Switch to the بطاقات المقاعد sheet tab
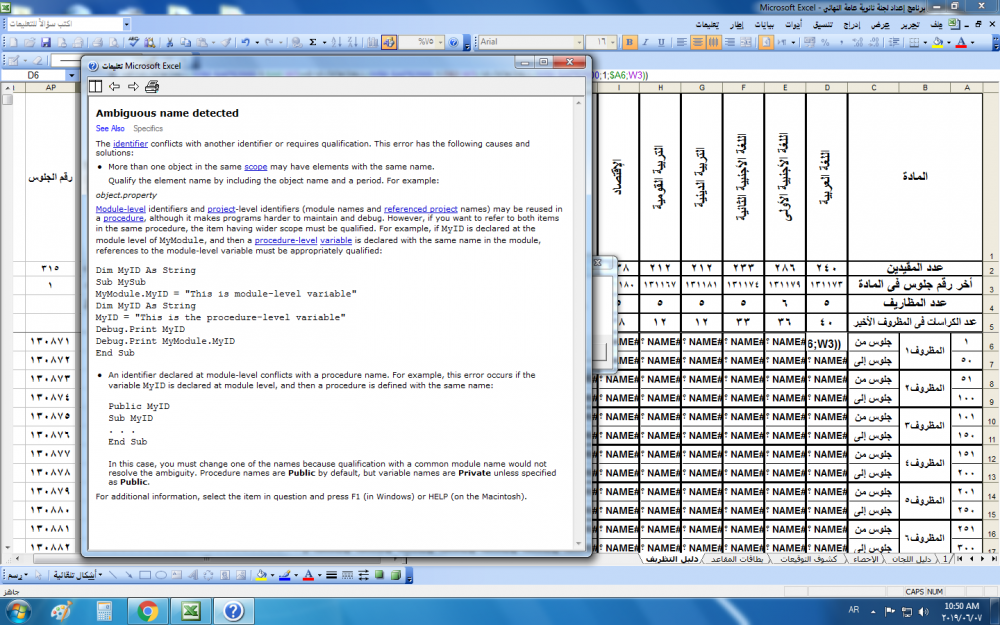The height and width of the screenshot is (625, 1000). [737, 559]
